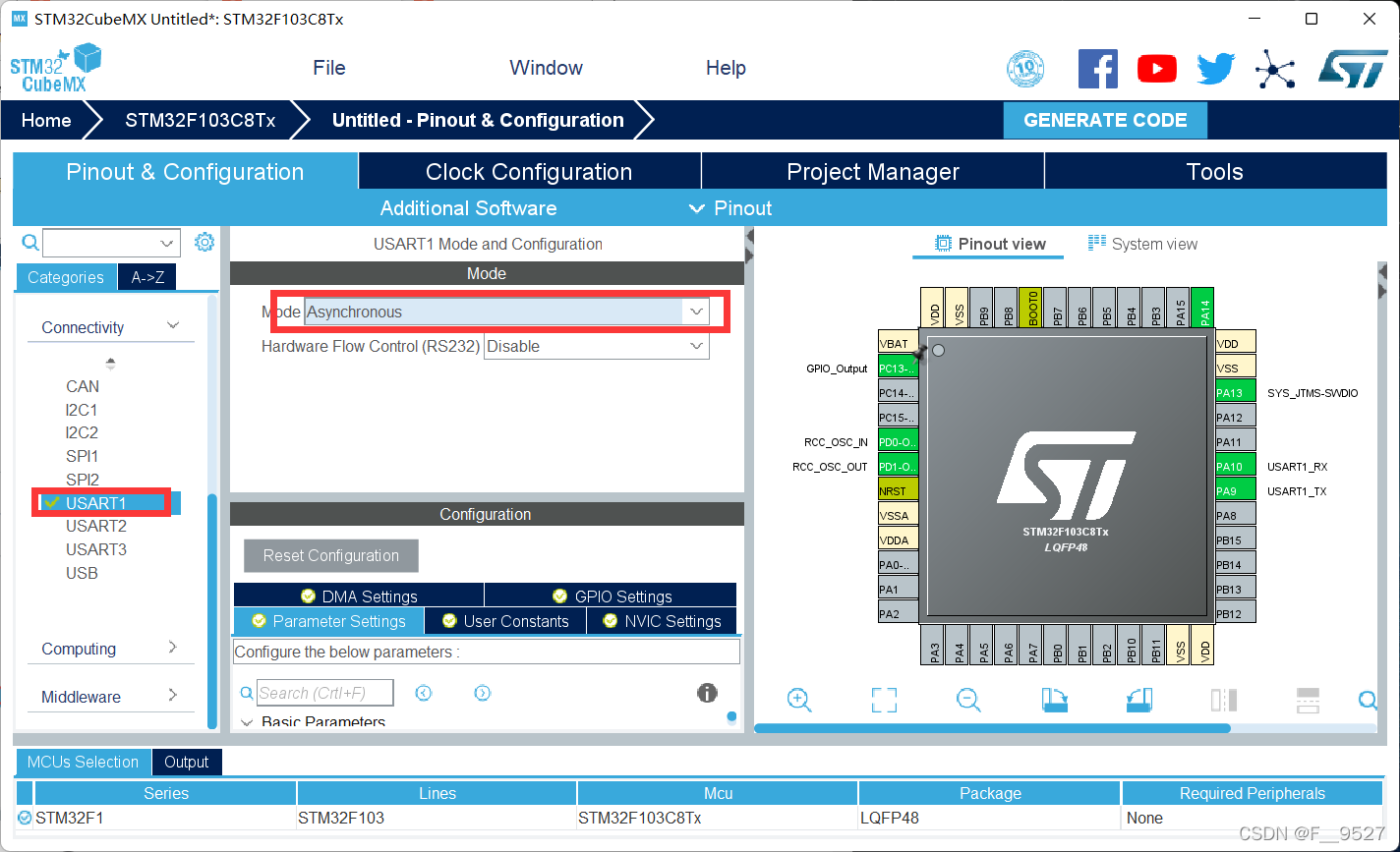This screenshot has height=852, width=1400.
Task: Open the File menu
Action: tap(329, 68)
